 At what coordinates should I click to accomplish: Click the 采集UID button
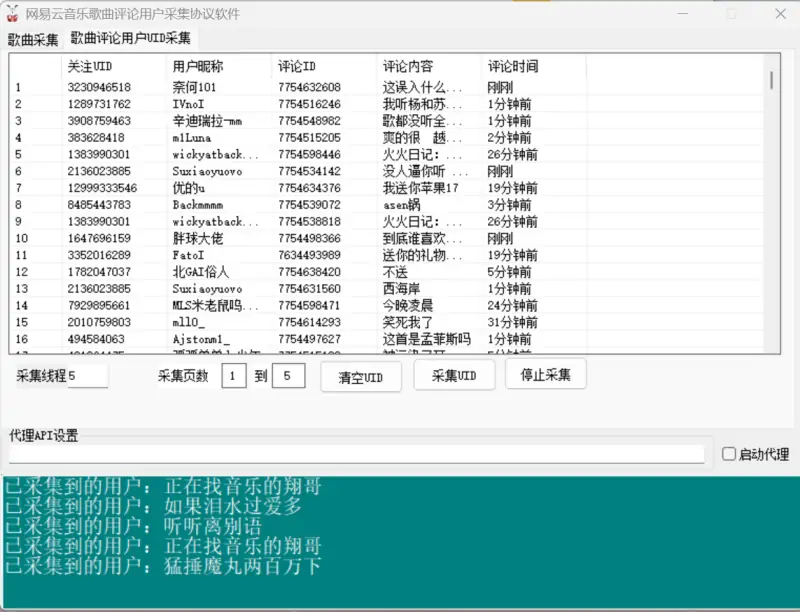[x=453, y=375]
